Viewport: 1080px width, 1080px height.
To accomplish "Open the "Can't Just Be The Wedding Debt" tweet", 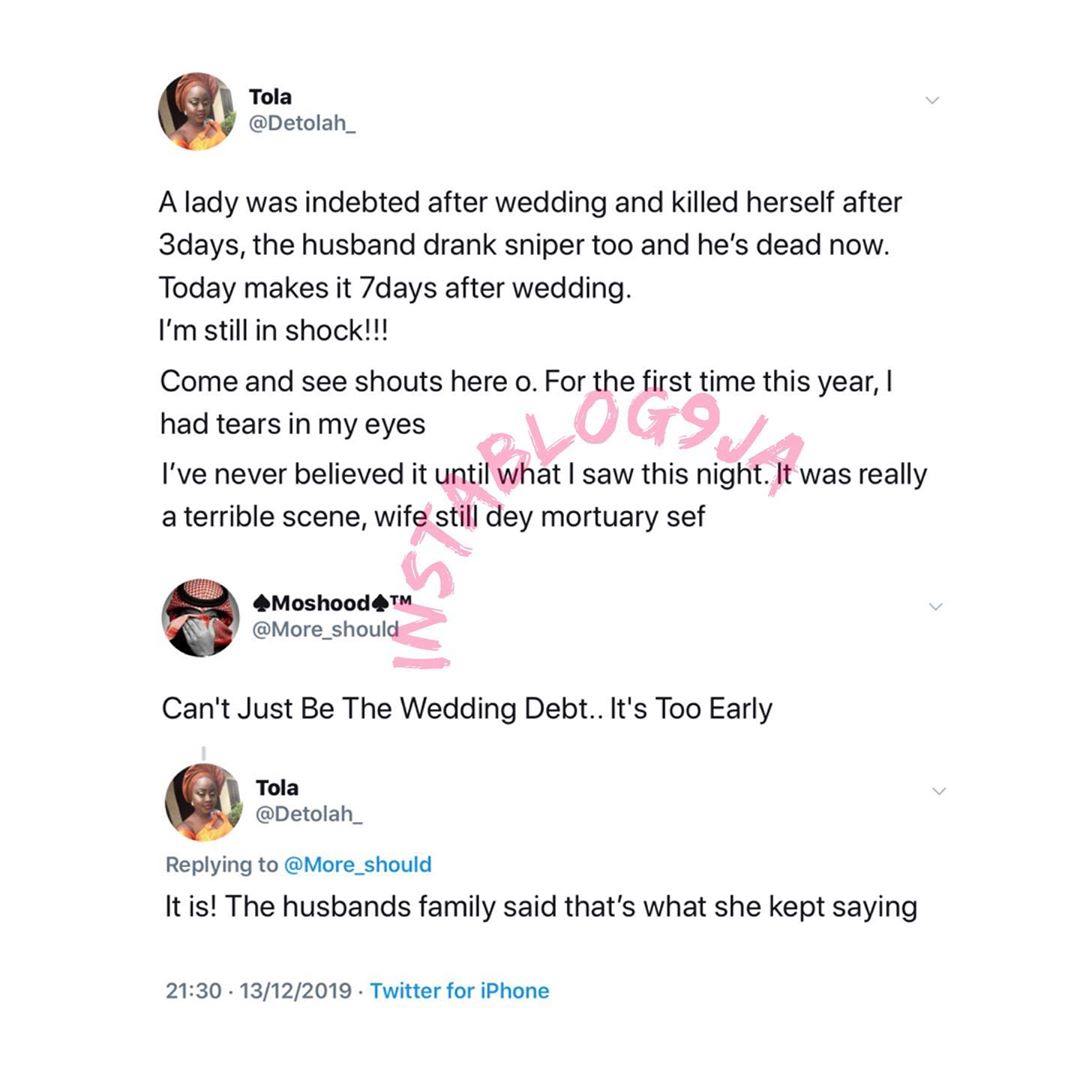I will click(x=467, y=709).
